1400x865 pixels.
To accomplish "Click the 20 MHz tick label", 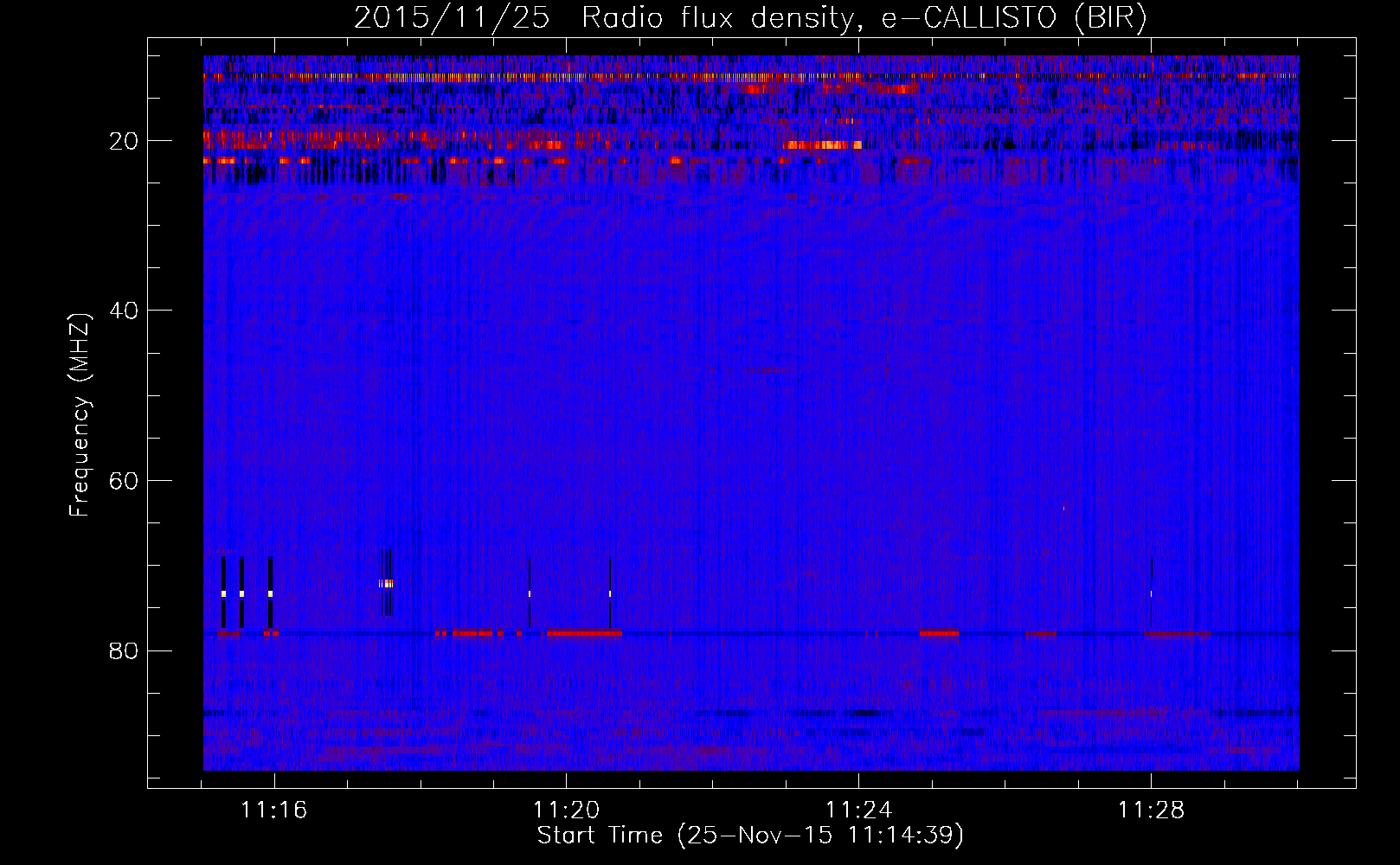I will pyautogui.click(x=125, y=141).
